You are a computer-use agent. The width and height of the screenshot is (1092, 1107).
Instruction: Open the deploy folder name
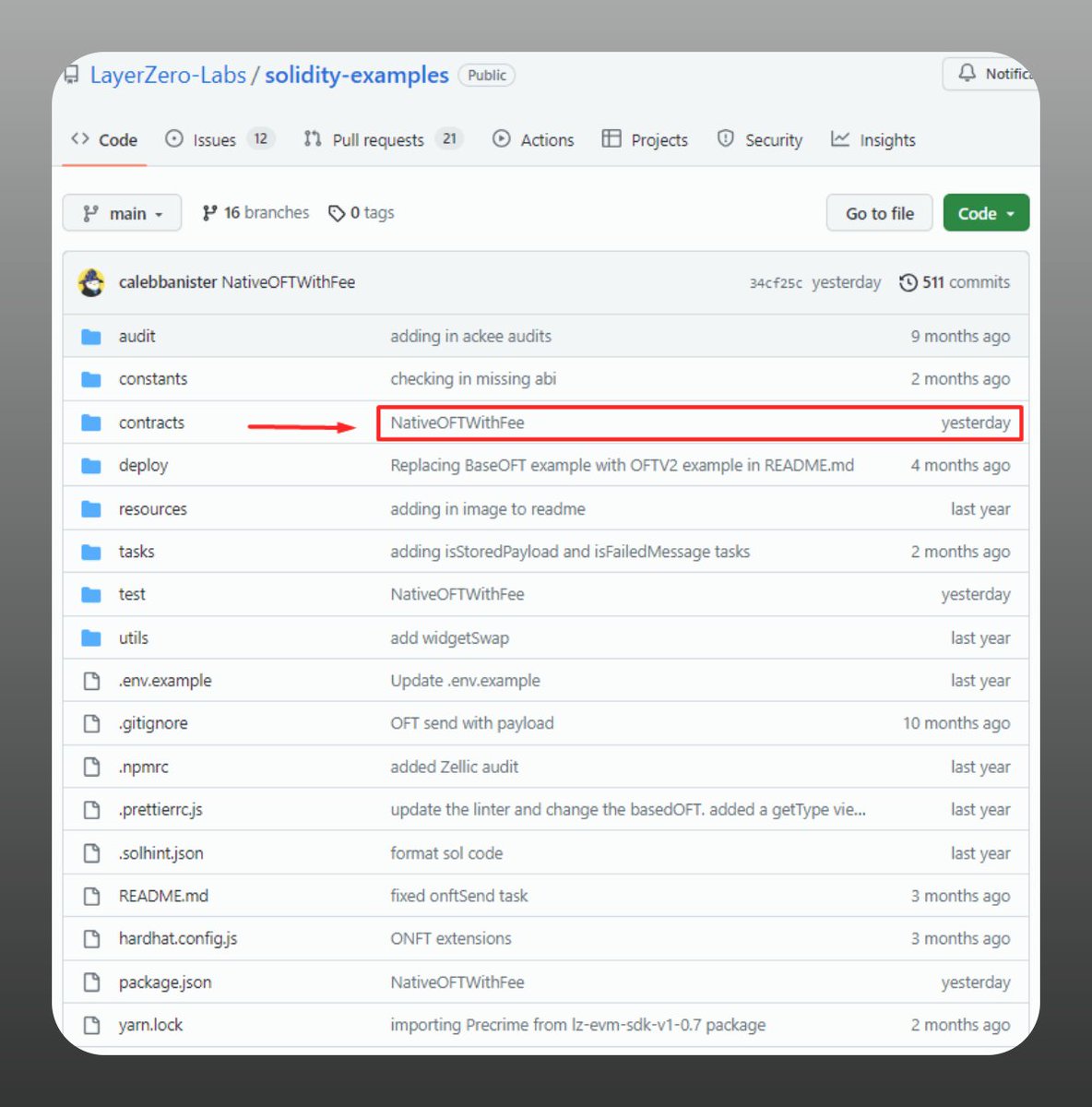(x=143, y=466)
